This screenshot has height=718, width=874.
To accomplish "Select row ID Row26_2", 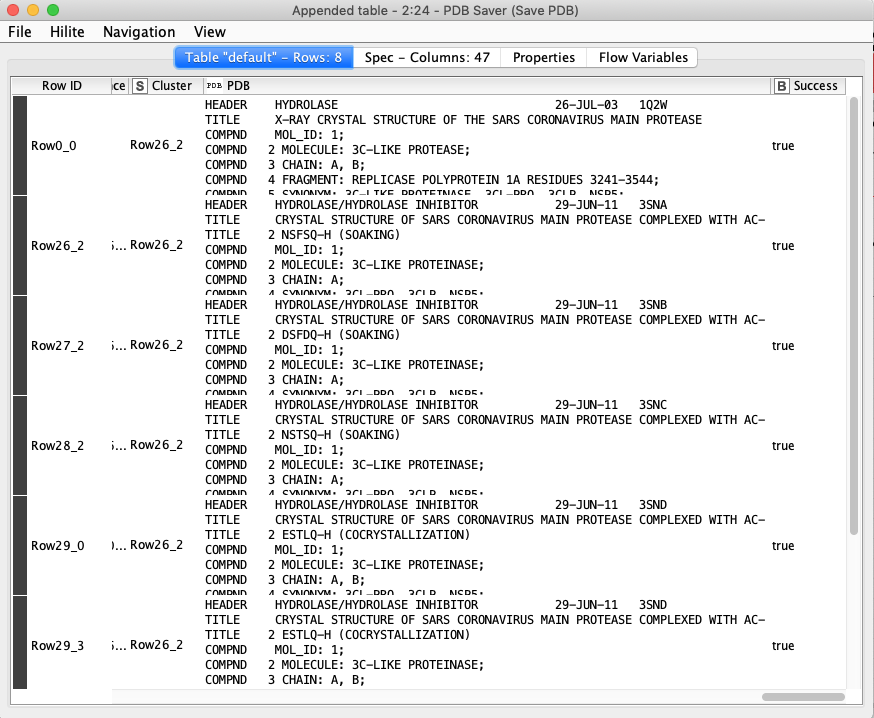I will point(57,246).
